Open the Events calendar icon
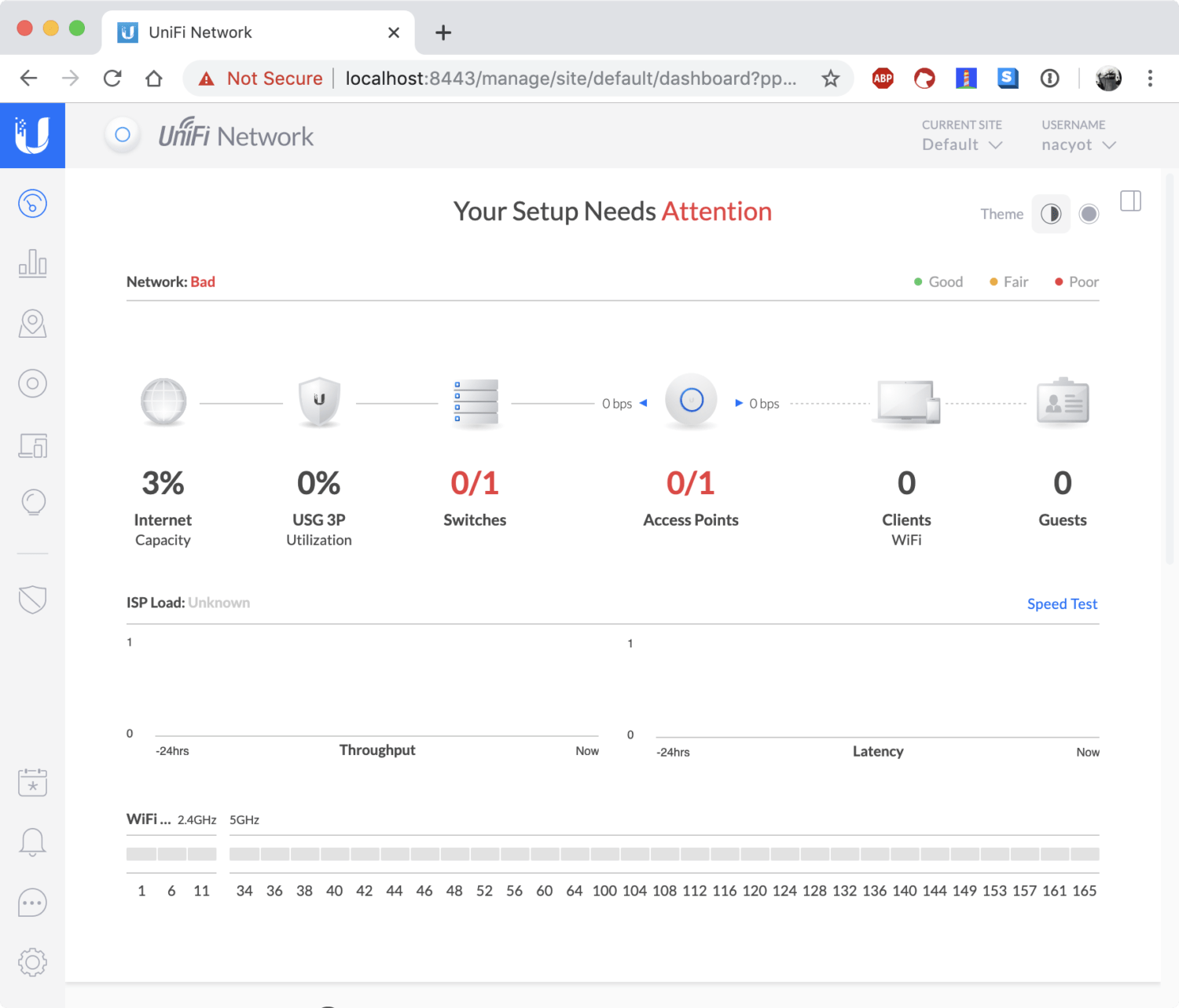This screenshot has height=1008, width=1179. coord(32,782)
